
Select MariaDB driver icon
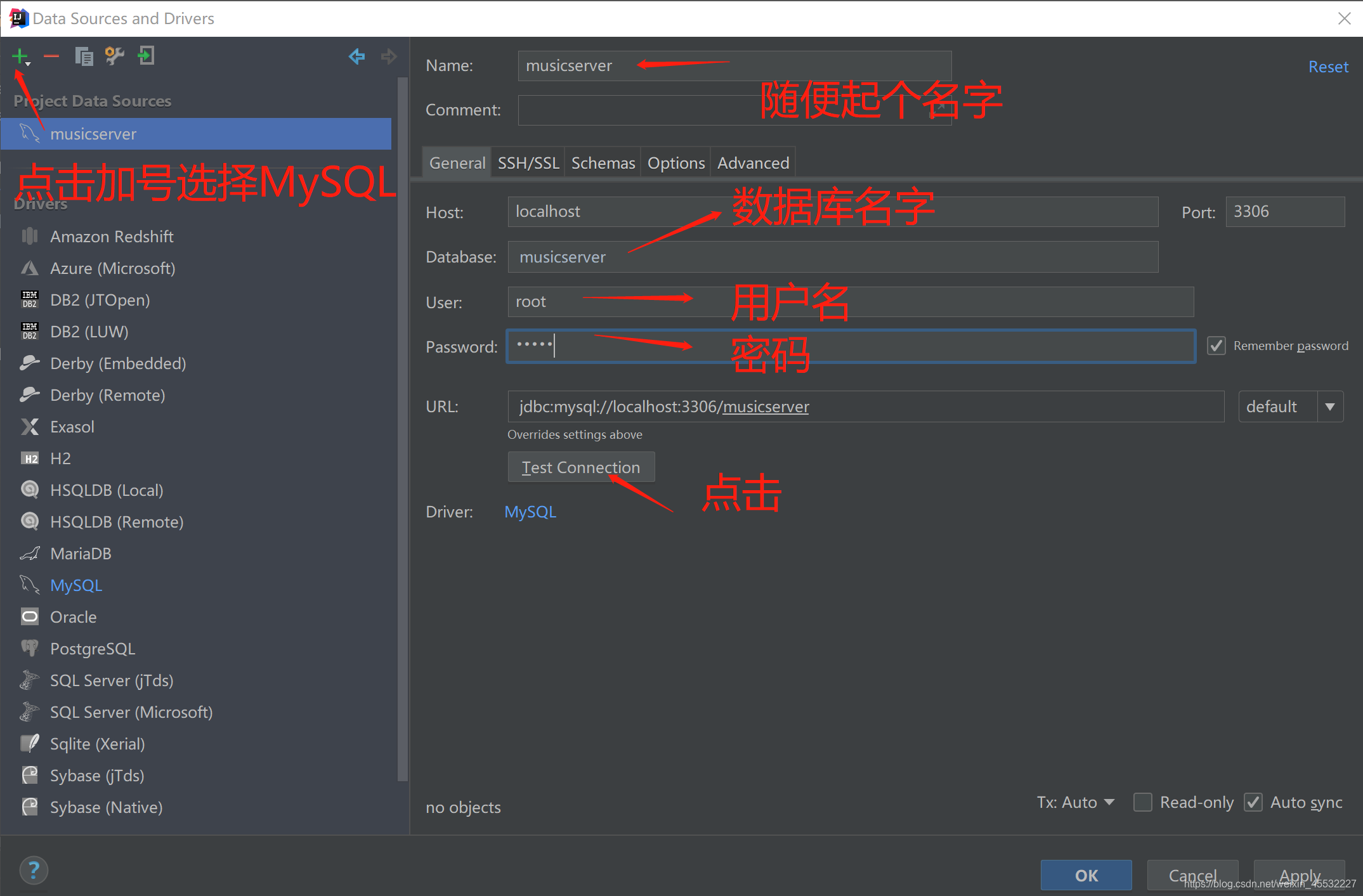[30, 554]
